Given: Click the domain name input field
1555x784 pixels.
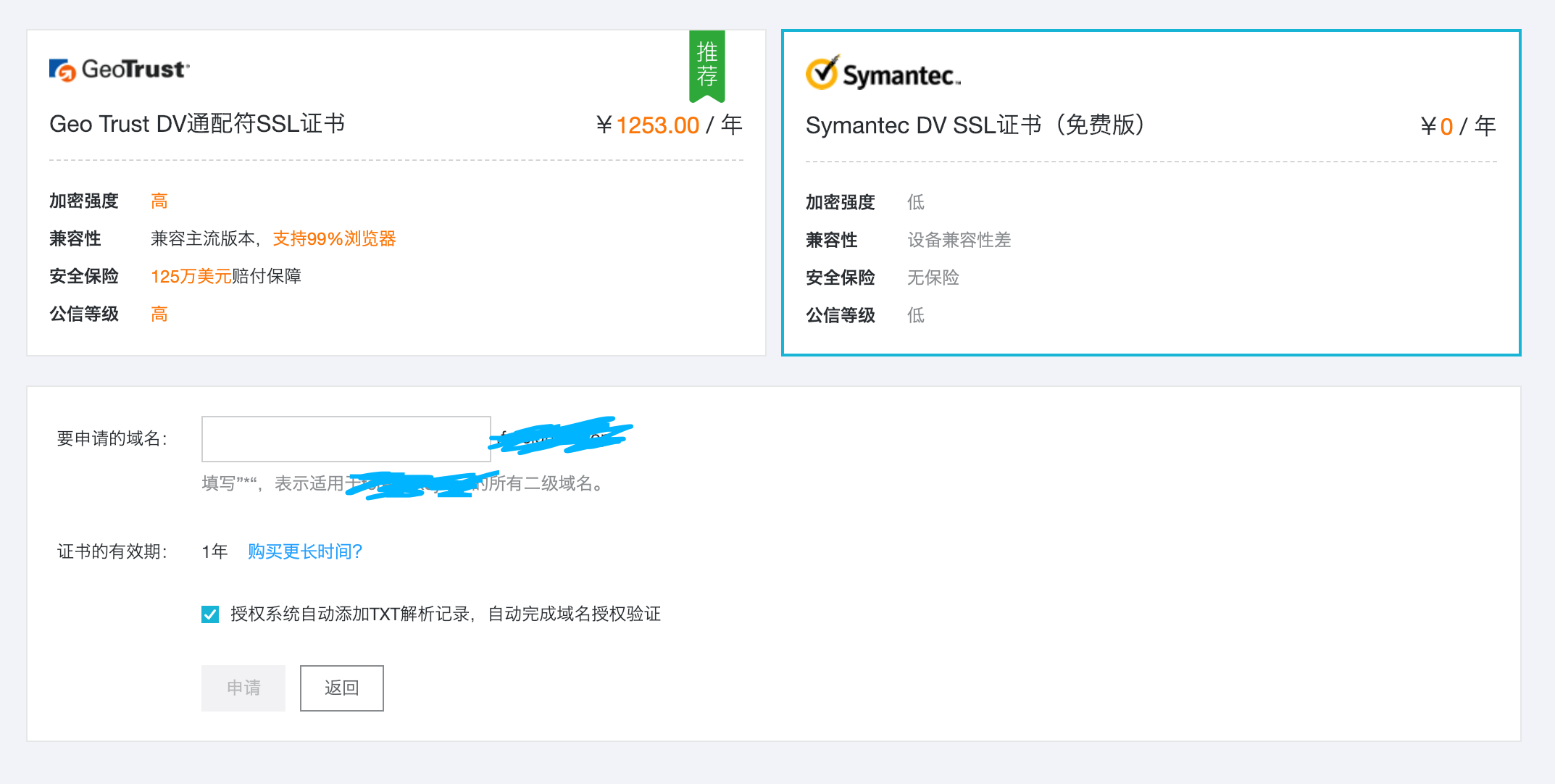Looking at the screenshot, I should coord(346,439).
